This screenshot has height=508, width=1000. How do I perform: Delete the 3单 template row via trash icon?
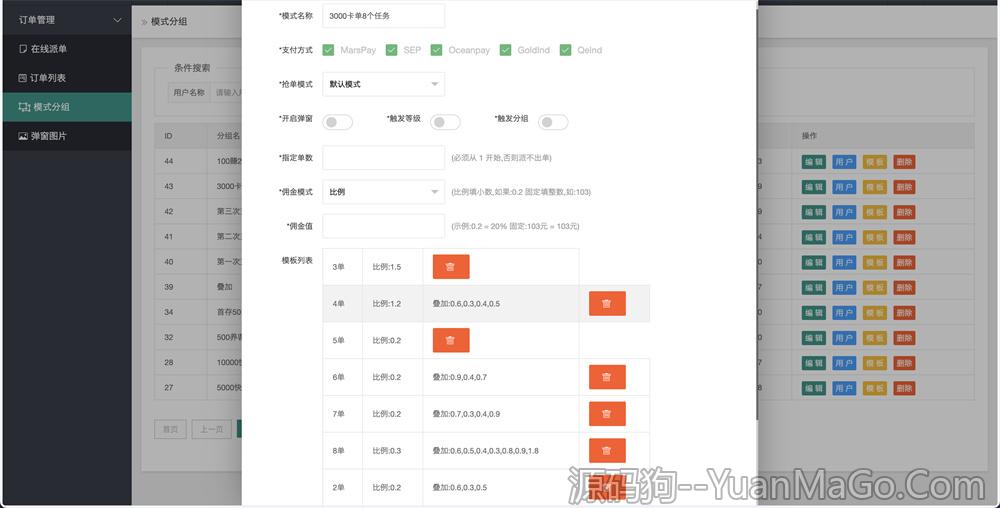pos(451,266)
